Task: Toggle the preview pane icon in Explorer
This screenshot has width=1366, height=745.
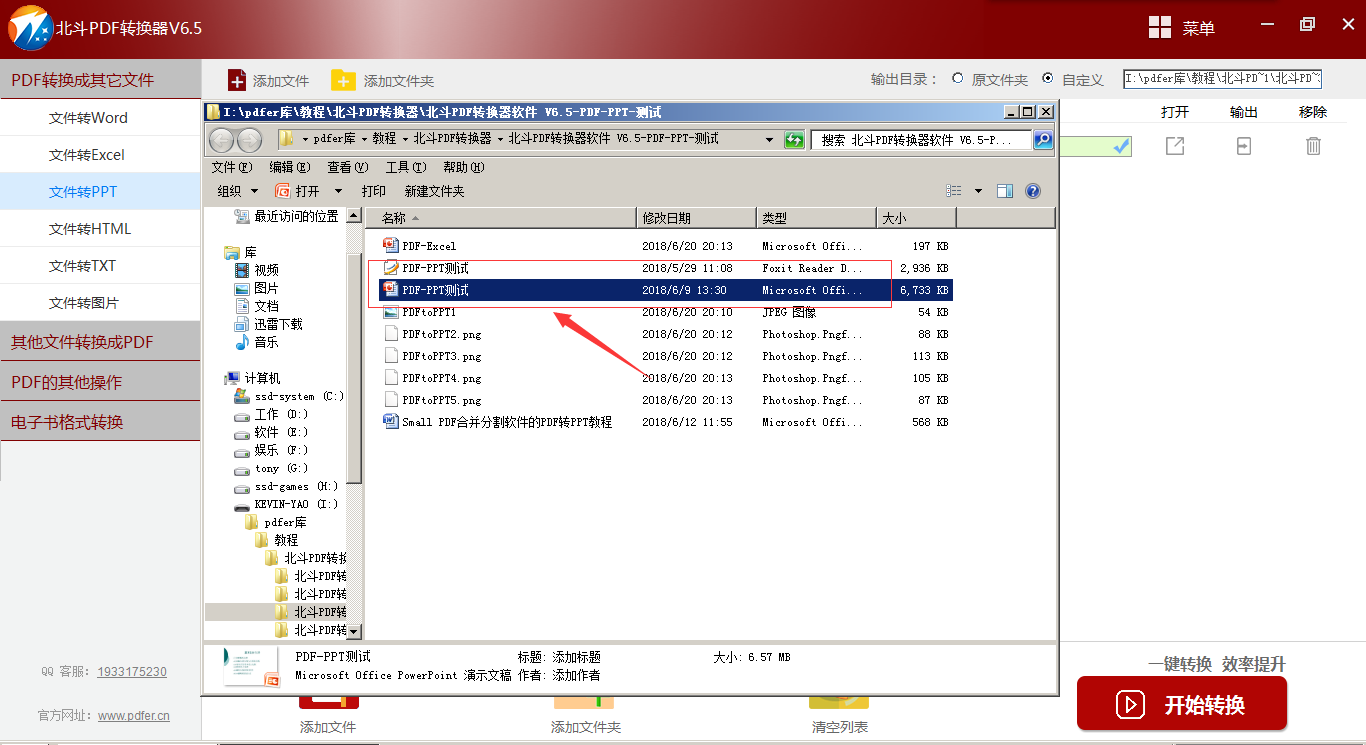Action: (x=1005, y=191)
